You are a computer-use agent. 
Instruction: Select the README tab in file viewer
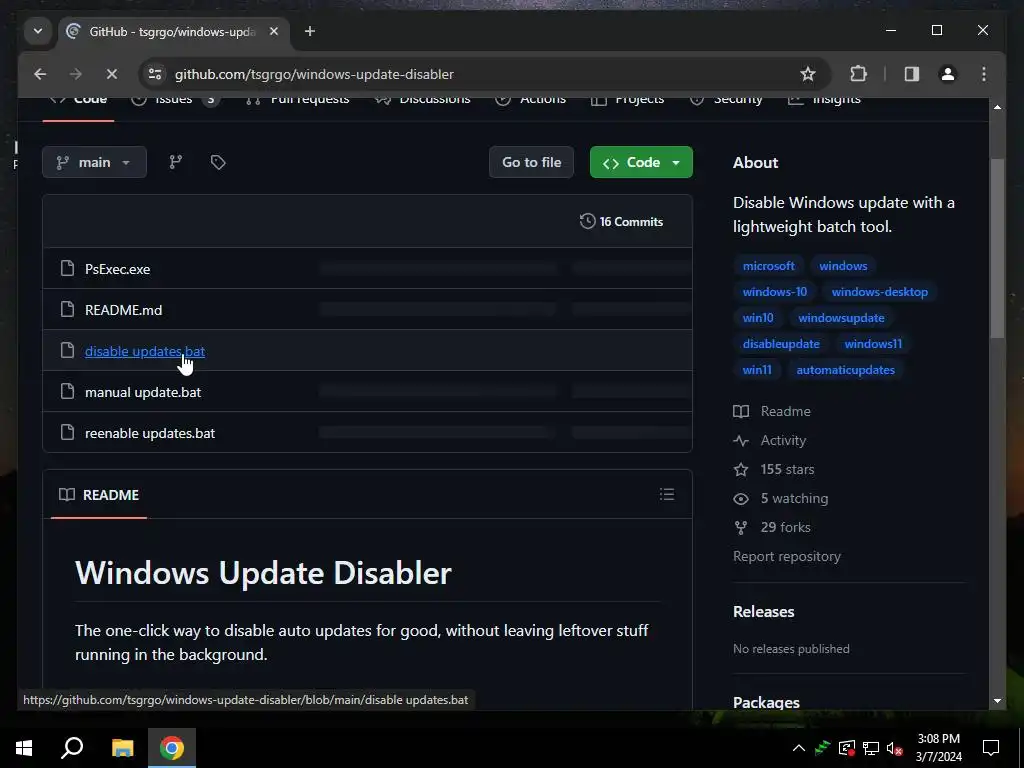pos(99,494)
